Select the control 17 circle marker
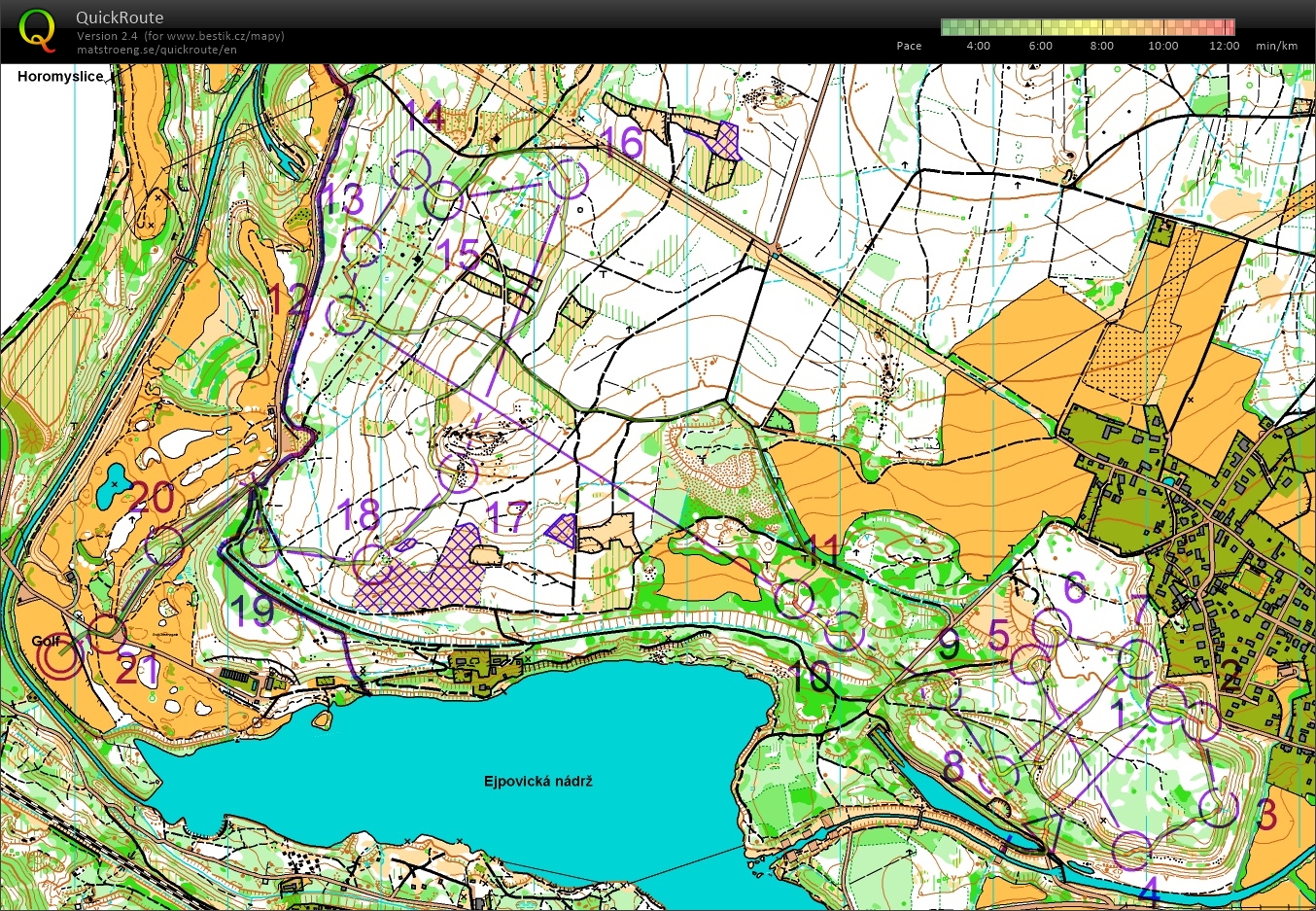Viewport: 1316px width, 911px height. 458,473
